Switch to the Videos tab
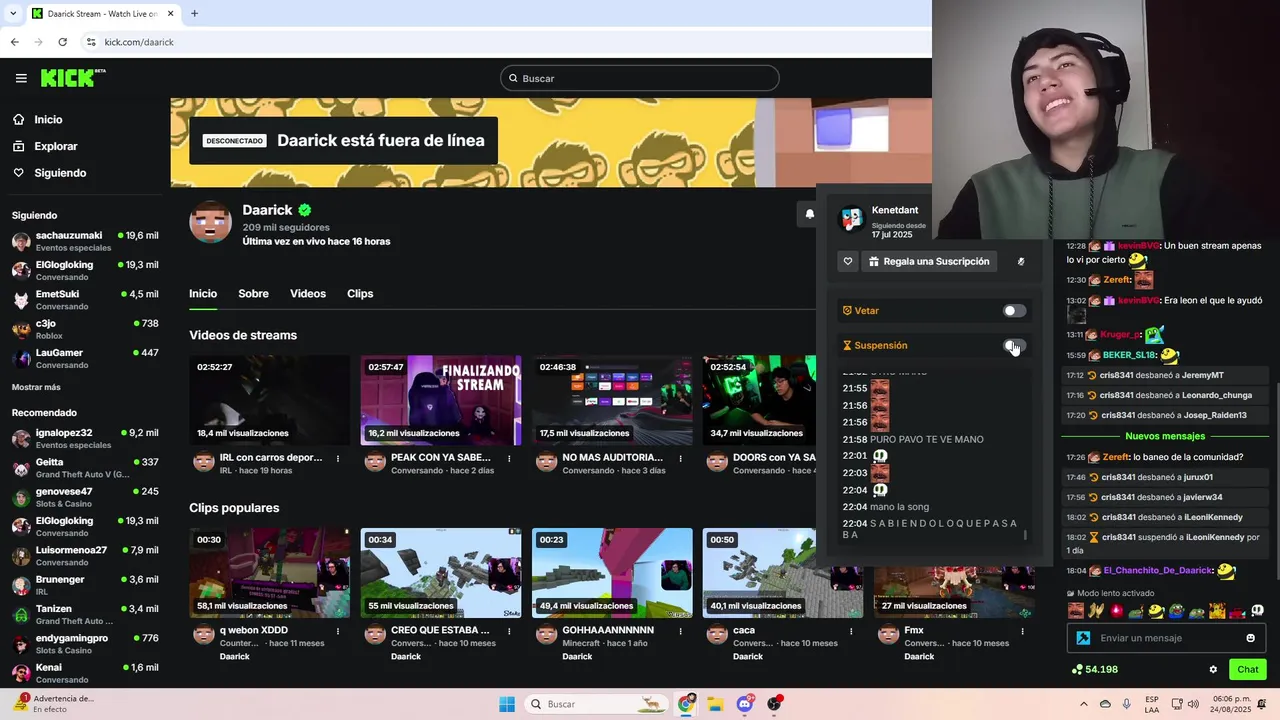This screenshot has height=720, width=1280. click(308, 294)
